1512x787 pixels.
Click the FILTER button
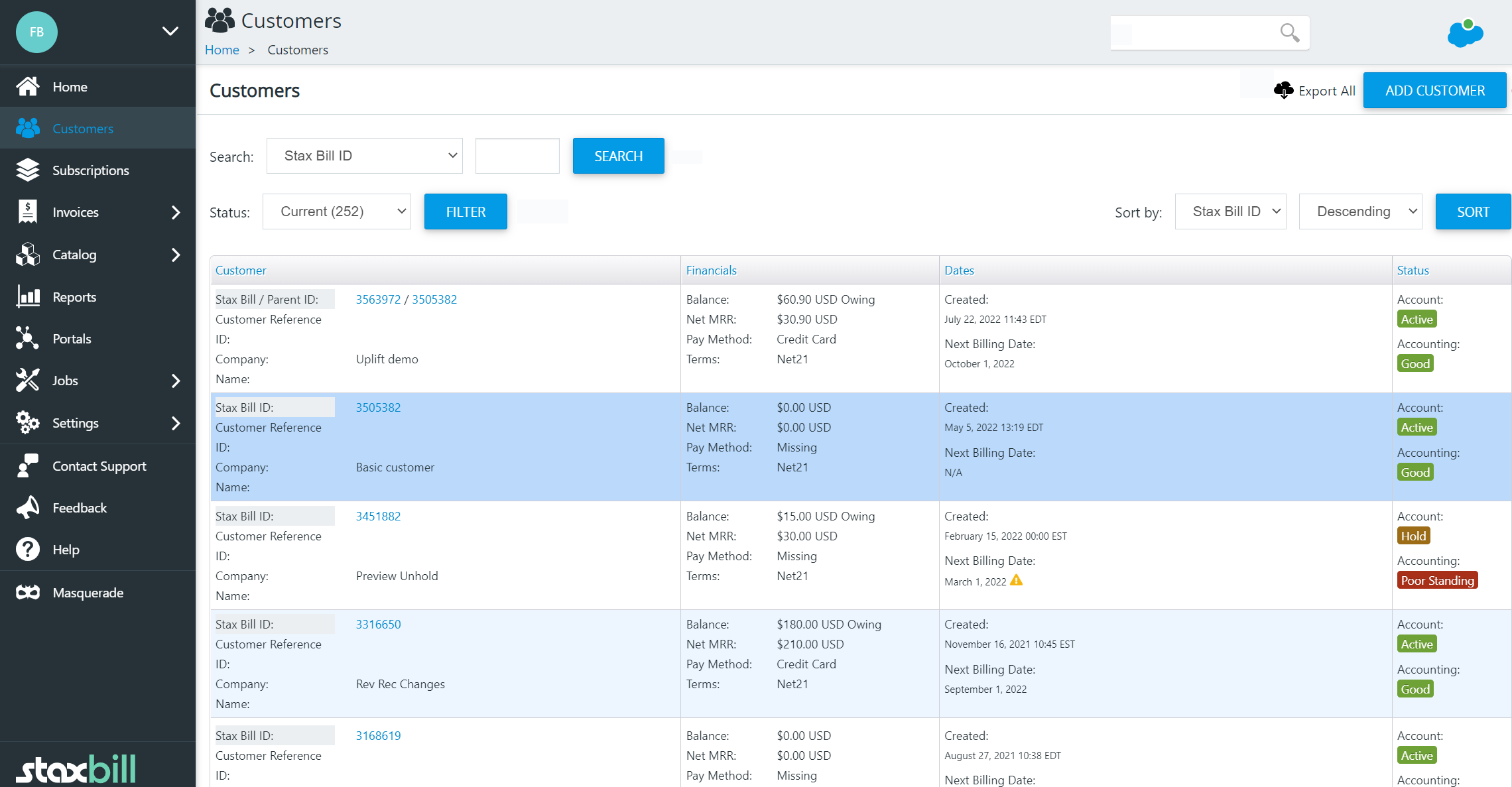466,212
